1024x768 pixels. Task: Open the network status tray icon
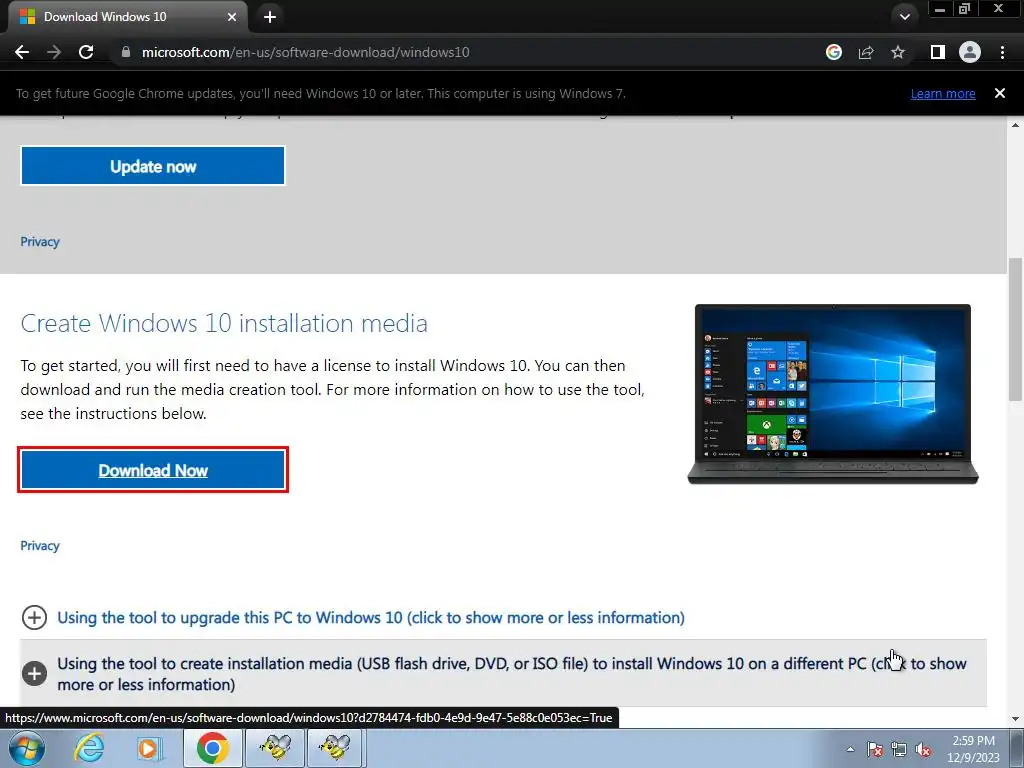899,749
